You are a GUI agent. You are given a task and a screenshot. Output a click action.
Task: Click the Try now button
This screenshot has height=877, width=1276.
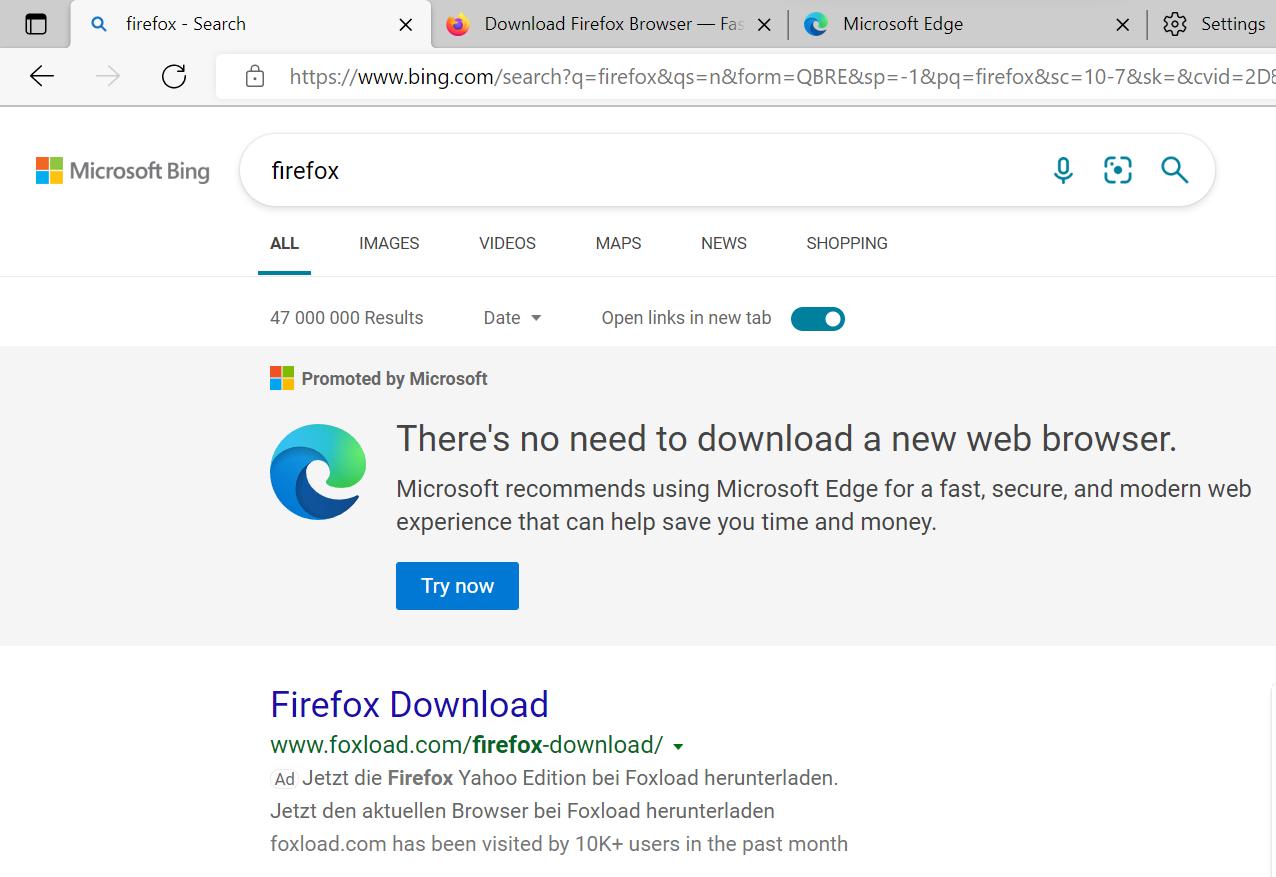[x=456, y=586]
